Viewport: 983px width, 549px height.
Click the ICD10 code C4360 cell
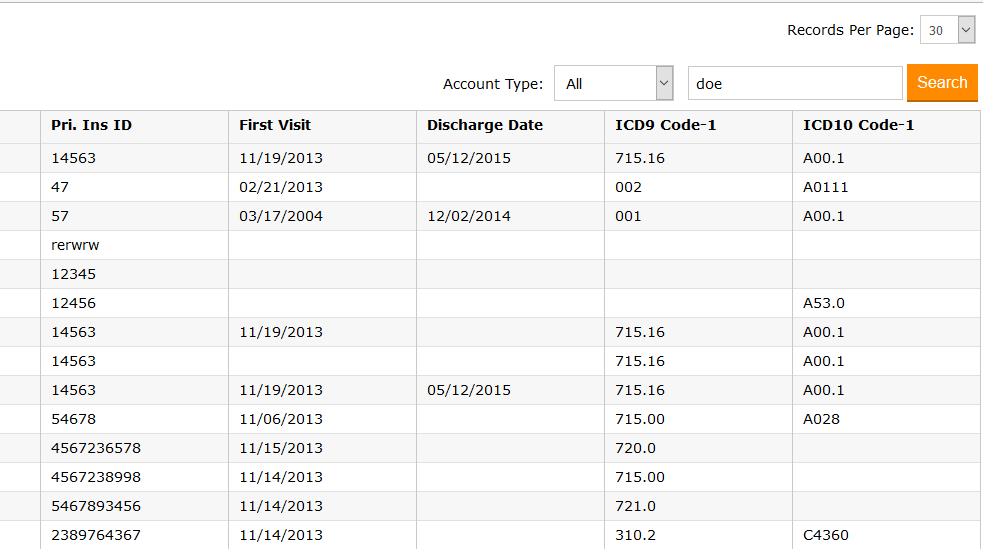(x=826, y=535)
